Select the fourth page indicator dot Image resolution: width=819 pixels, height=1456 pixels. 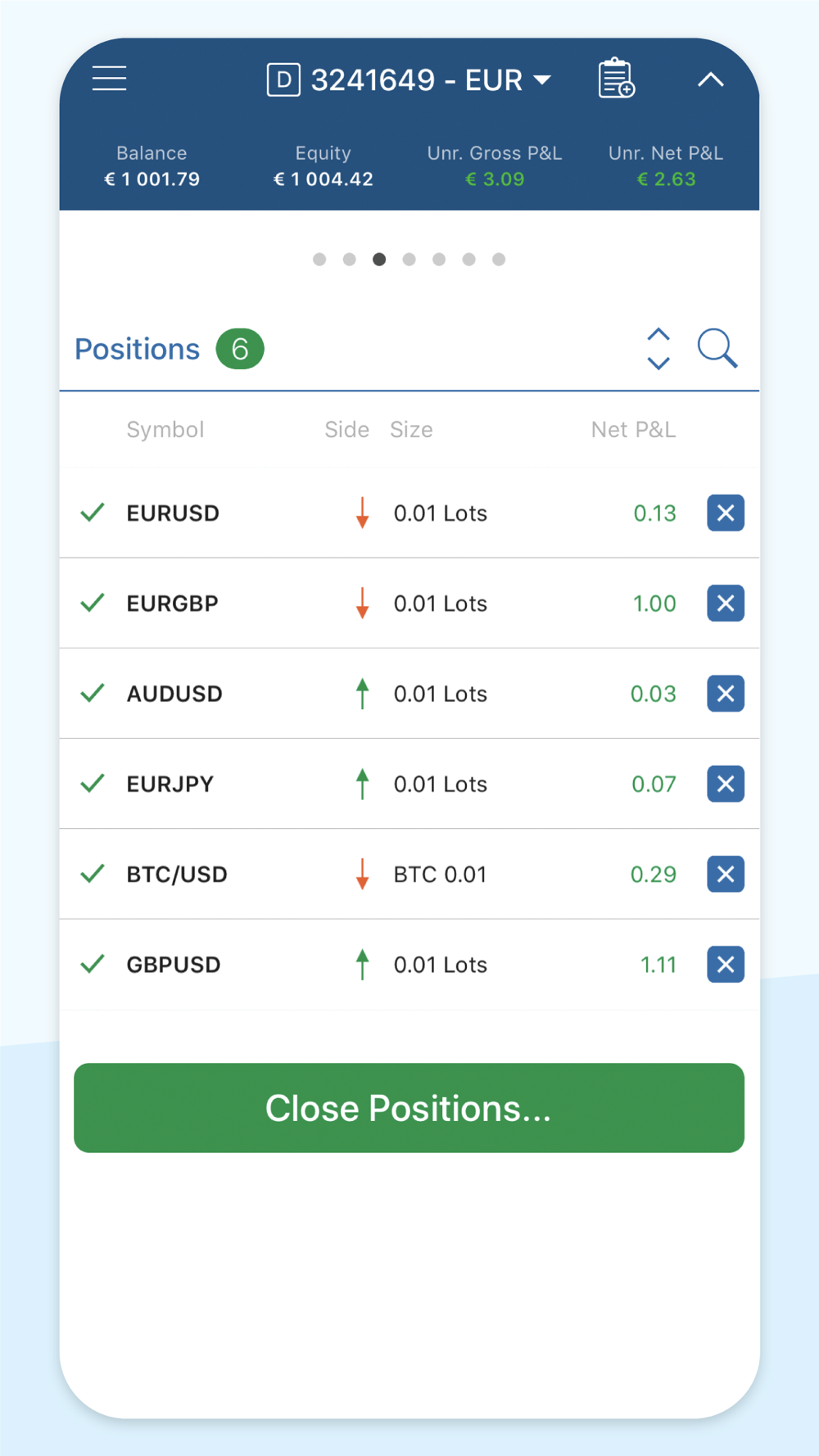[409, 260]
